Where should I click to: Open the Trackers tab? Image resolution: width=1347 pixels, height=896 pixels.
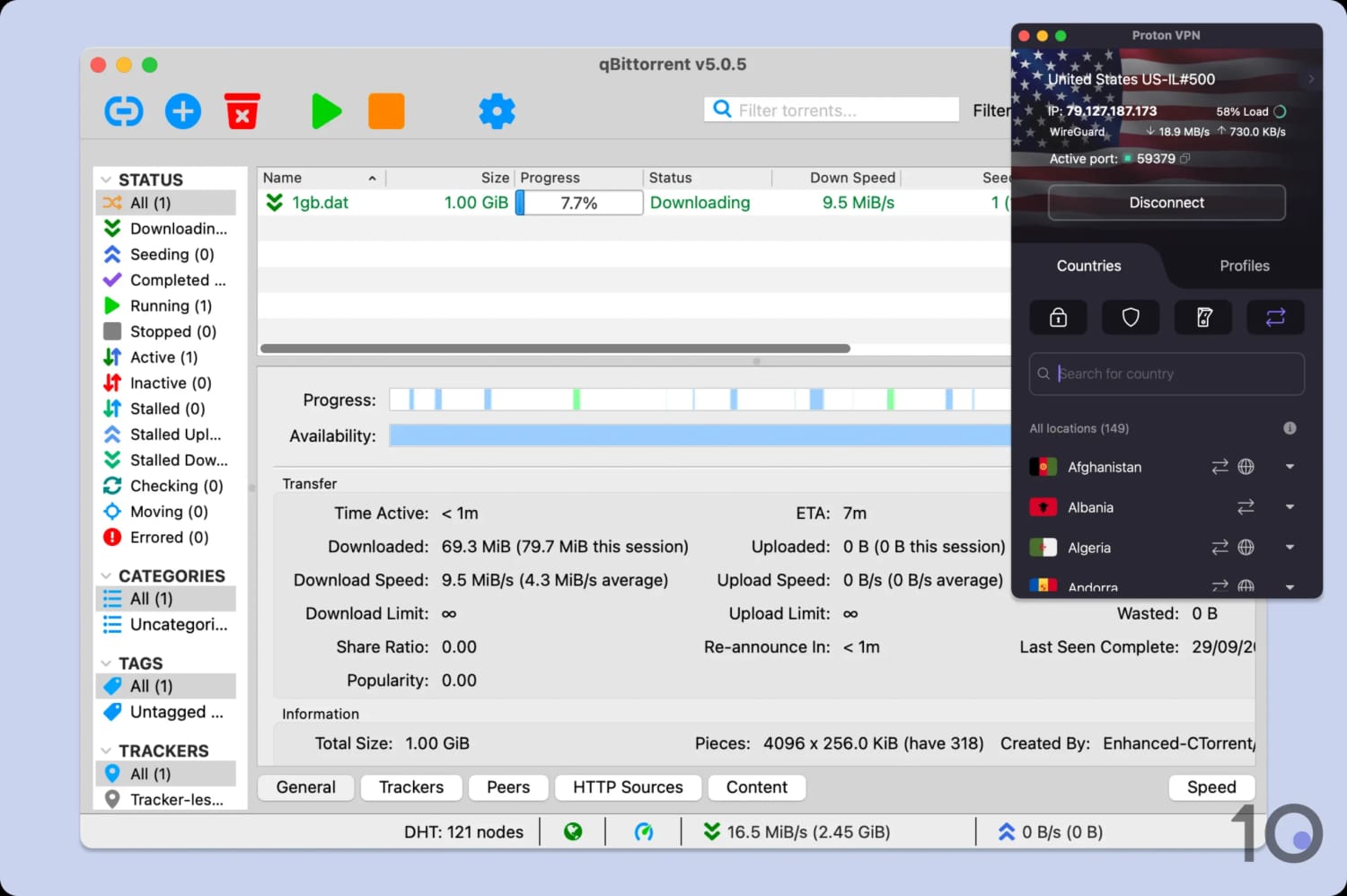411,787
